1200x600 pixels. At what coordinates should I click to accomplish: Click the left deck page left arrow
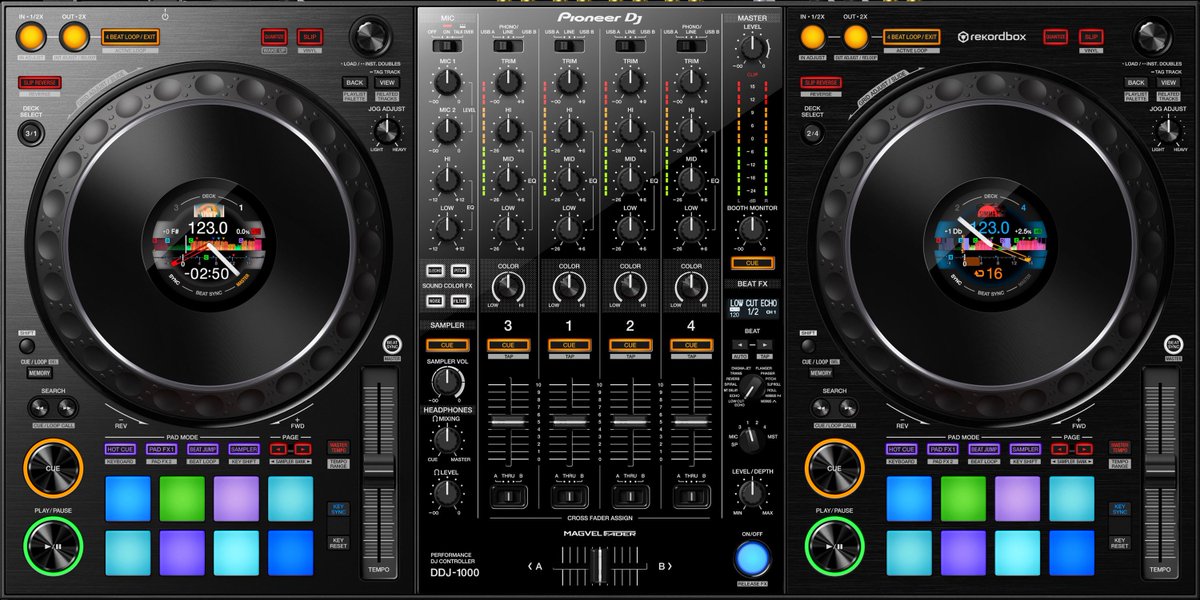[x=277, y=450]
